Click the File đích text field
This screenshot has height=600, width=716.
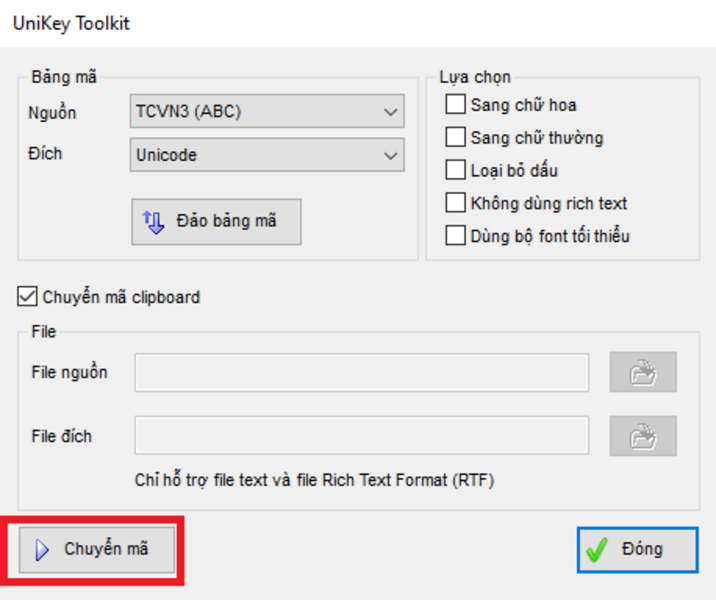[x=361, y=436]
